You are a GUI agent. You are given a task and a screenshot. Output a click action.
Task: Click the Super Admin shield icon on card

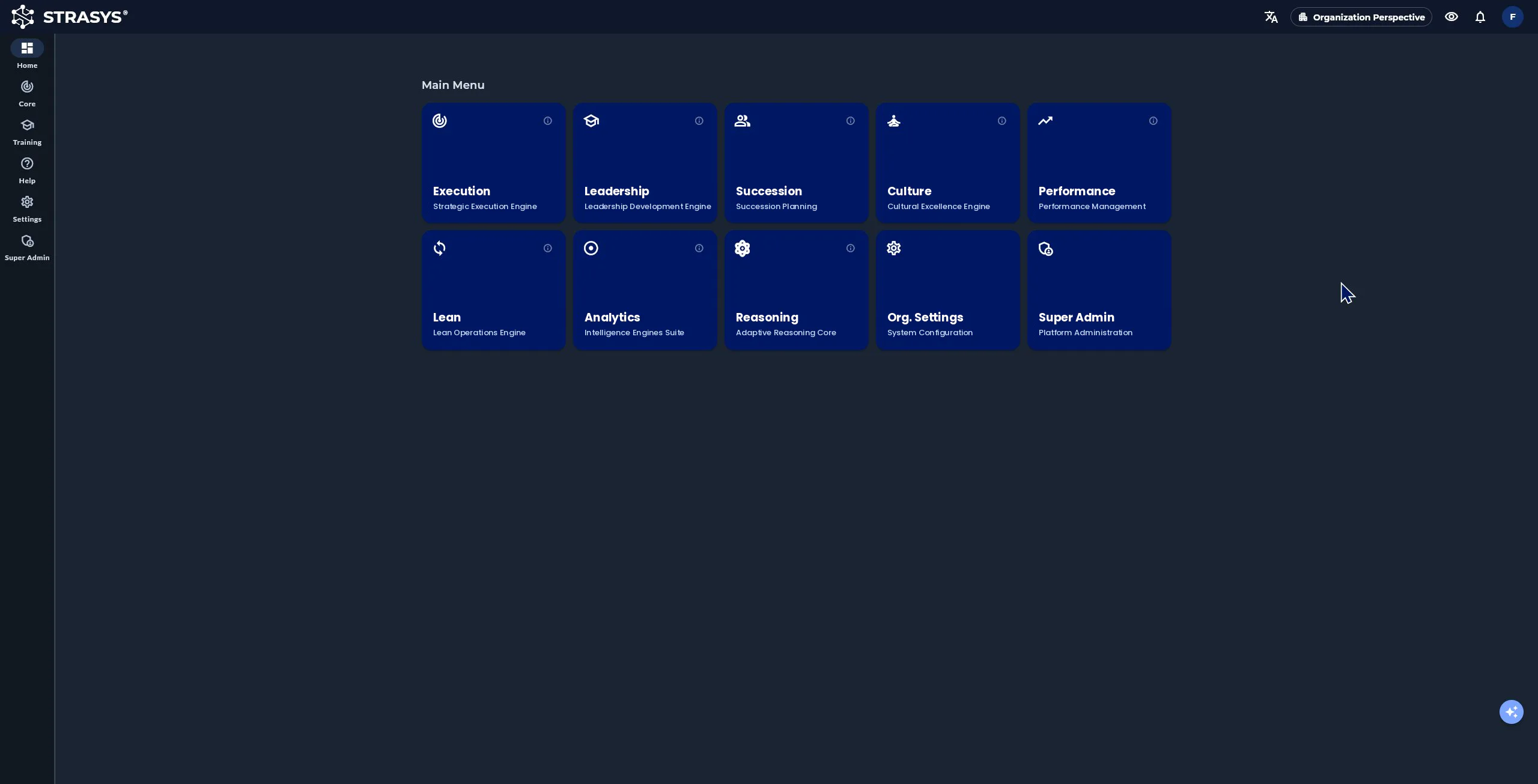(1046, 249)
